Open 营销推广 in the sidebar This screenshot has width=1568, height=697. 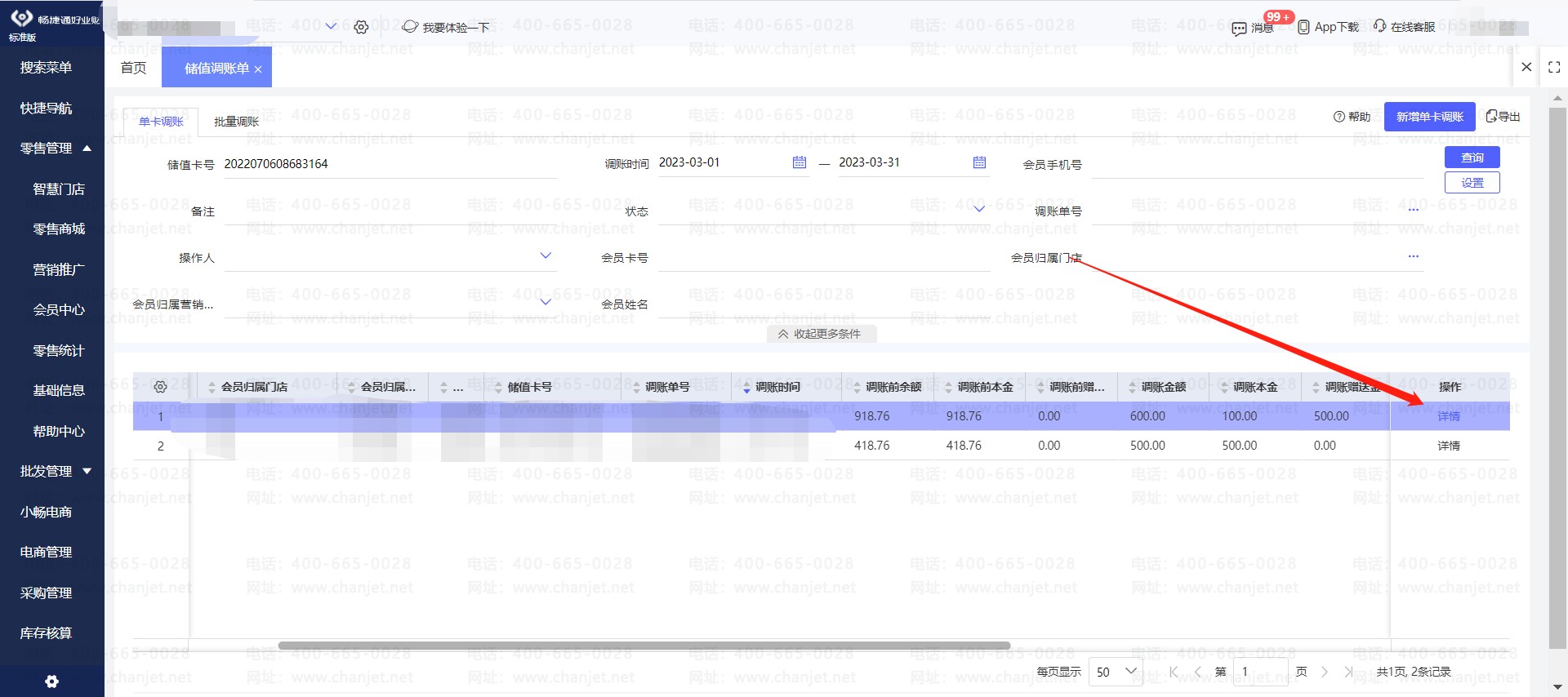59,269
